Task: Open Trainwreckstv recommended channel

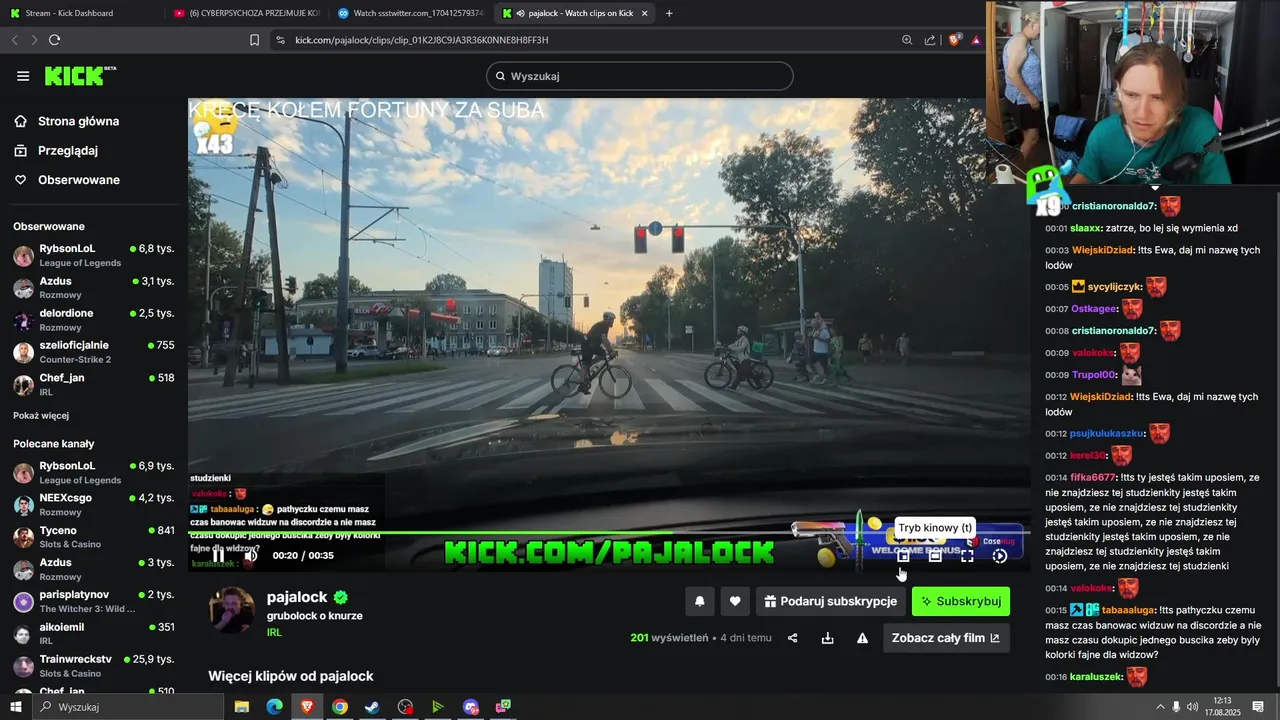Action: [x=95, y=666]
